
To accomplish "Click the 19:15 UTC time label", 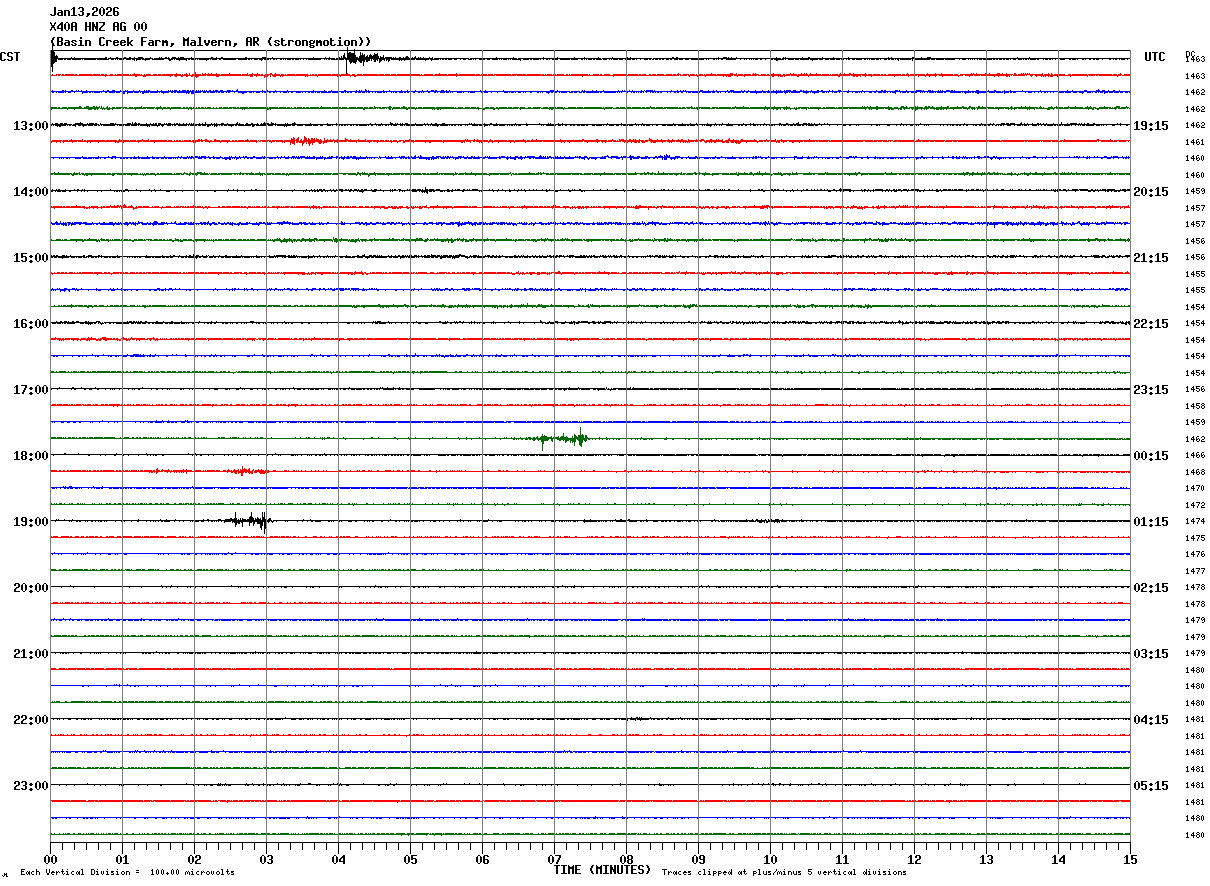I will 1151,126.
